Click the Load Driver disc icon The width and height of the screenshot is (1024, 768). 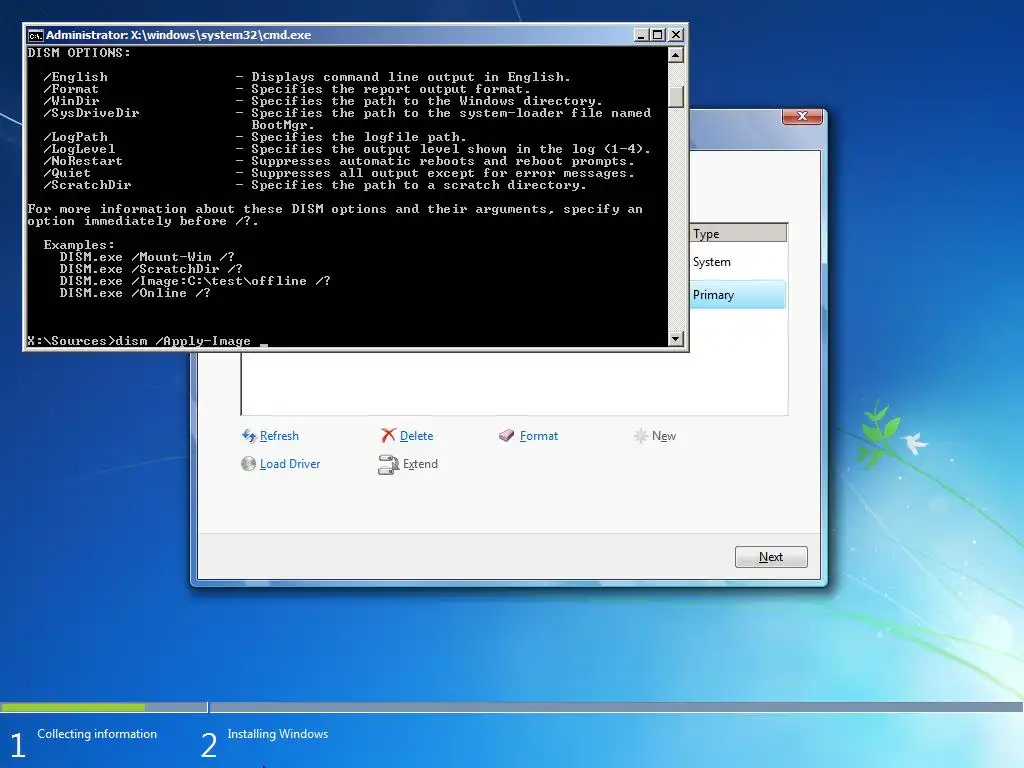(248, 464)
